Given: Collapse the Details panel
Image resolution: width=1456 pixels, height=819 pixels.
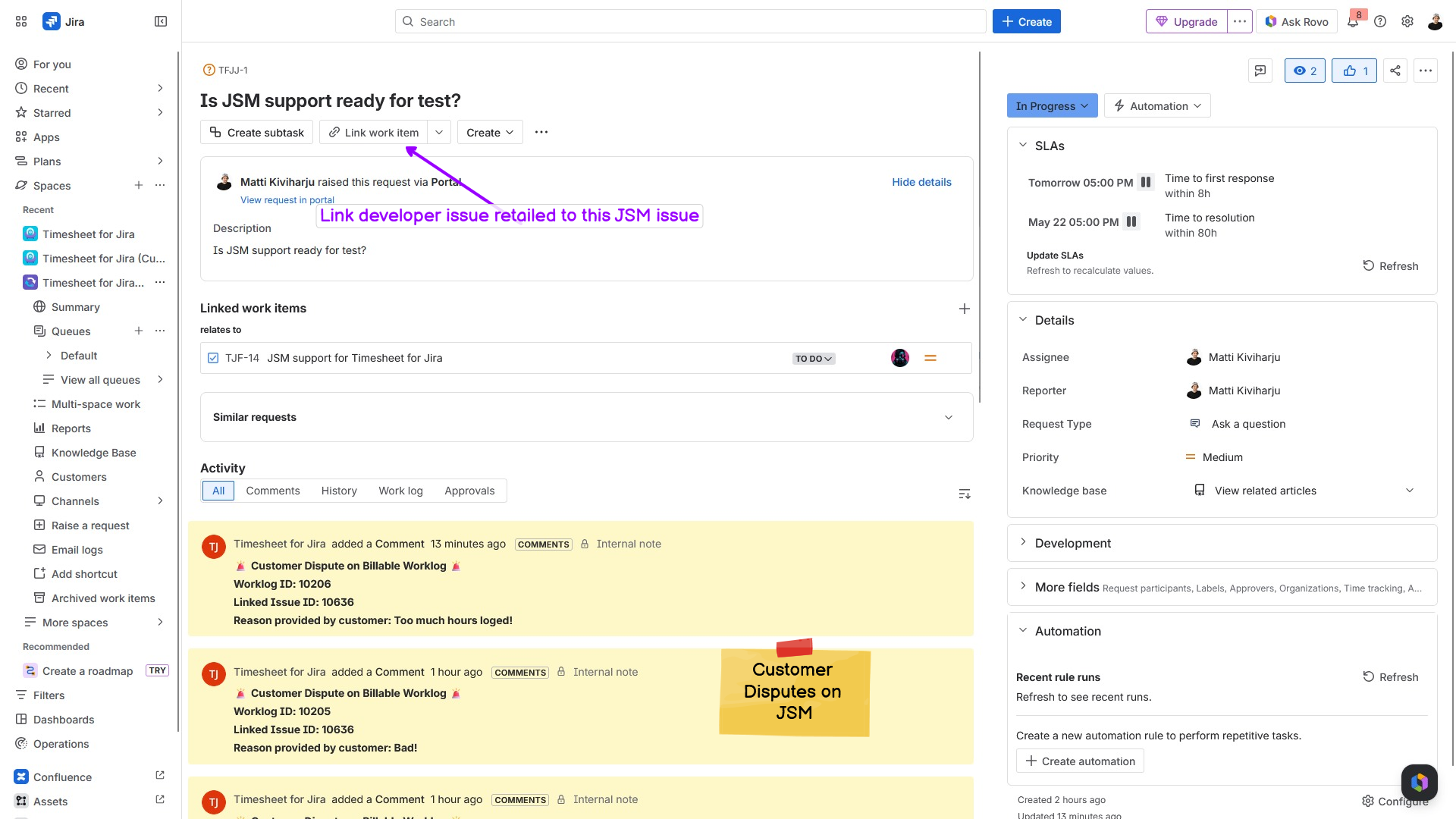Looking at the screenshot, I should tap(1023, 319).
